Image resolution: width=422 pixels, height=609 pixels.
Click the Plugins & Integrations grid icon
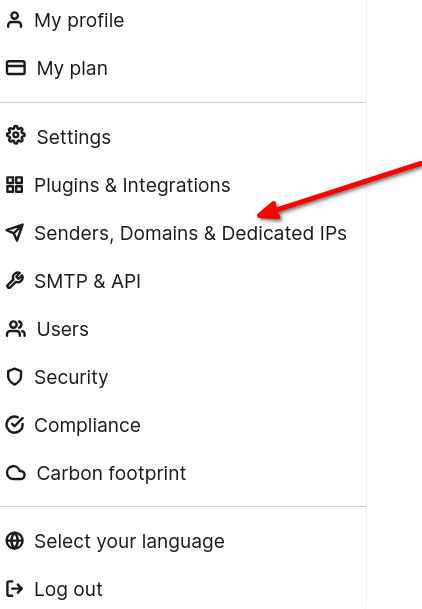coord(15,185)
